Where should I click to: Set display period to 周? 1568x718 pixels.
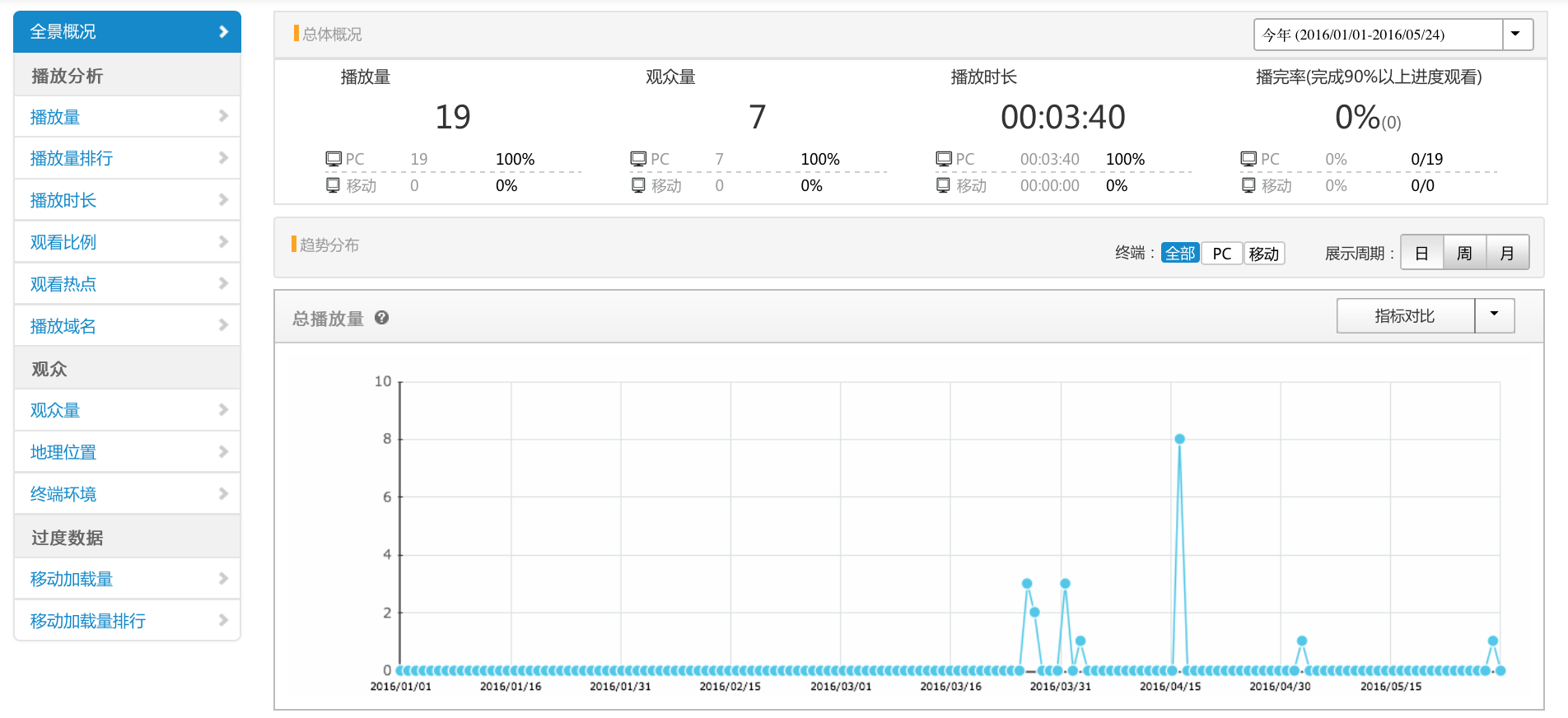click(1464, 253)
